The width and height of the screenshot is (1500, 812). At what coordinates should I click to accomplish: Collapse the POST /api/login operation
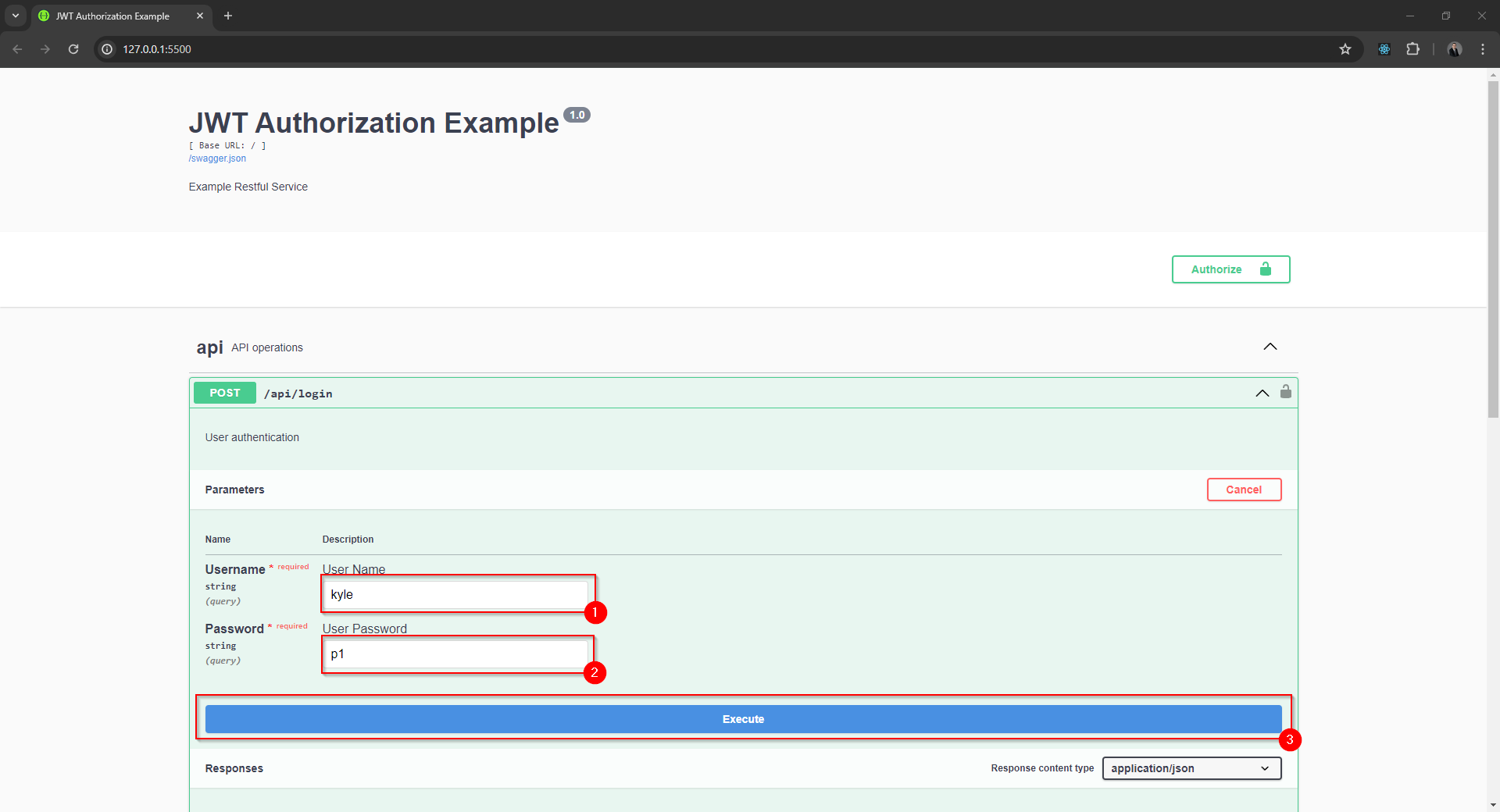tap(1262, 394)
